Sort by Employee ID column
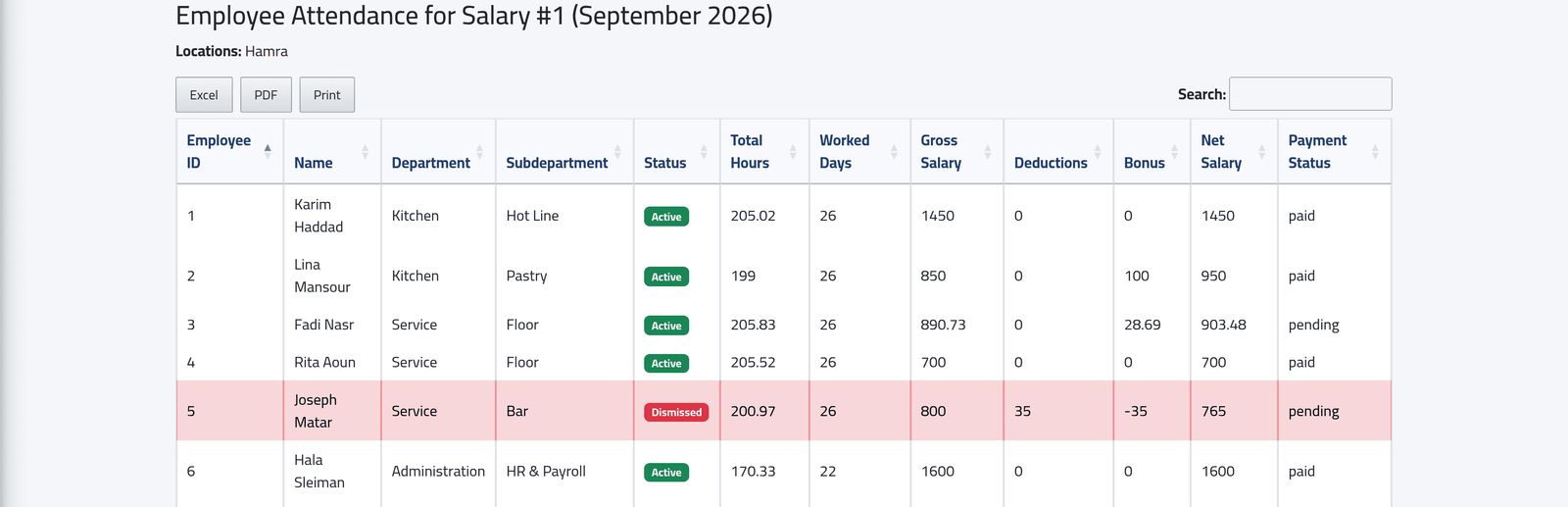This screenshot has height=507, width=1568. tap(229, 152)
